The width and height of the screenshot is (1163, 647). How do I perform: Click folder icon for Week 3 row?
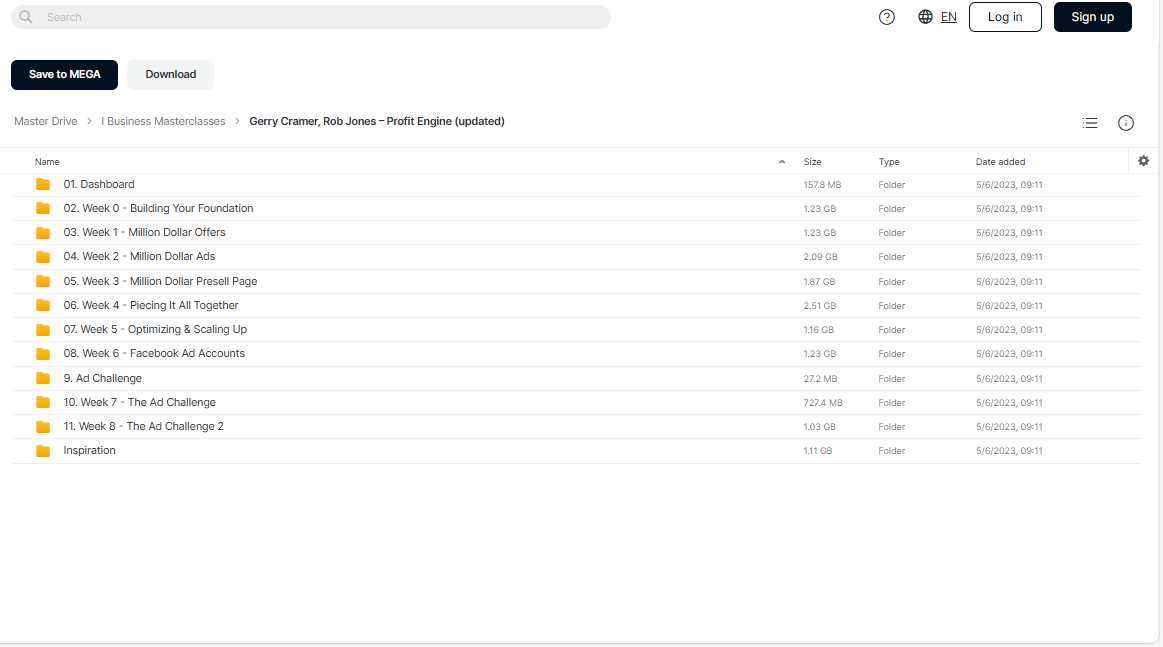pos(43,281)
